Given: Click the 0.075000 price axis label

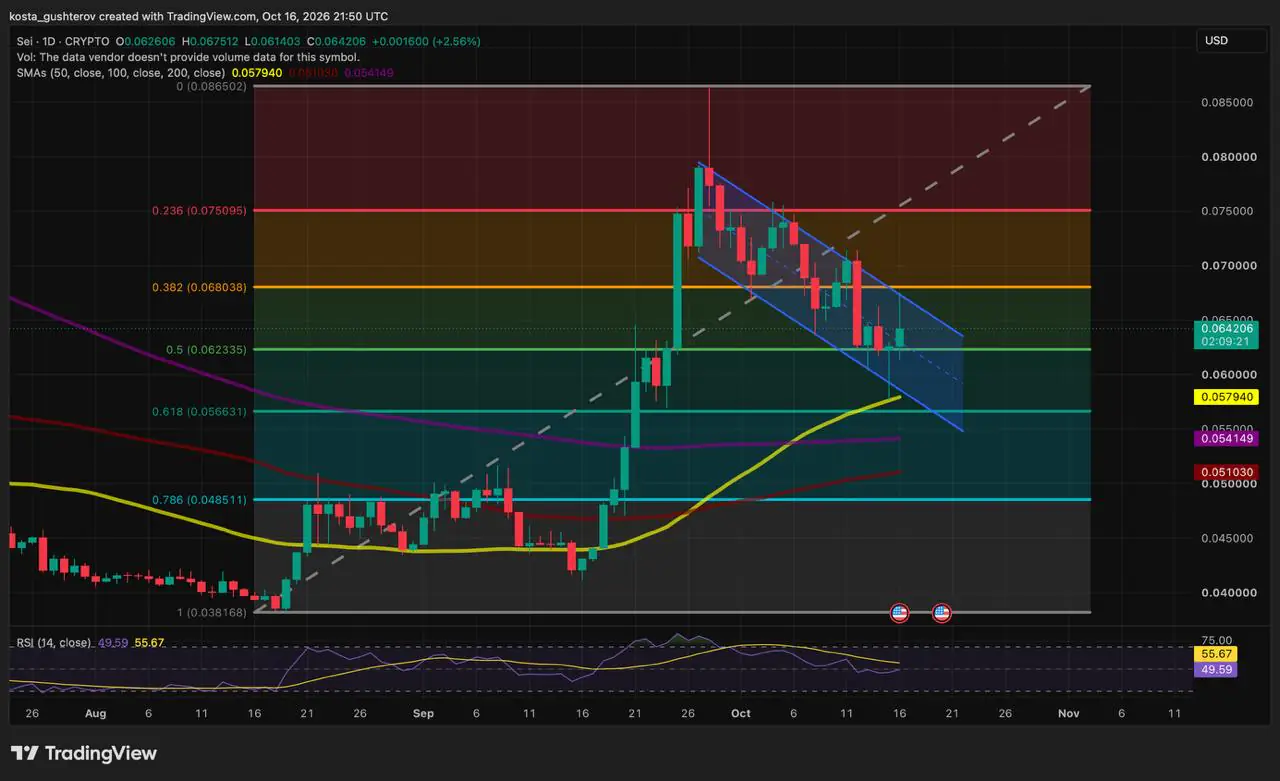Looking at the screenshot, I should coord(1228,211).
